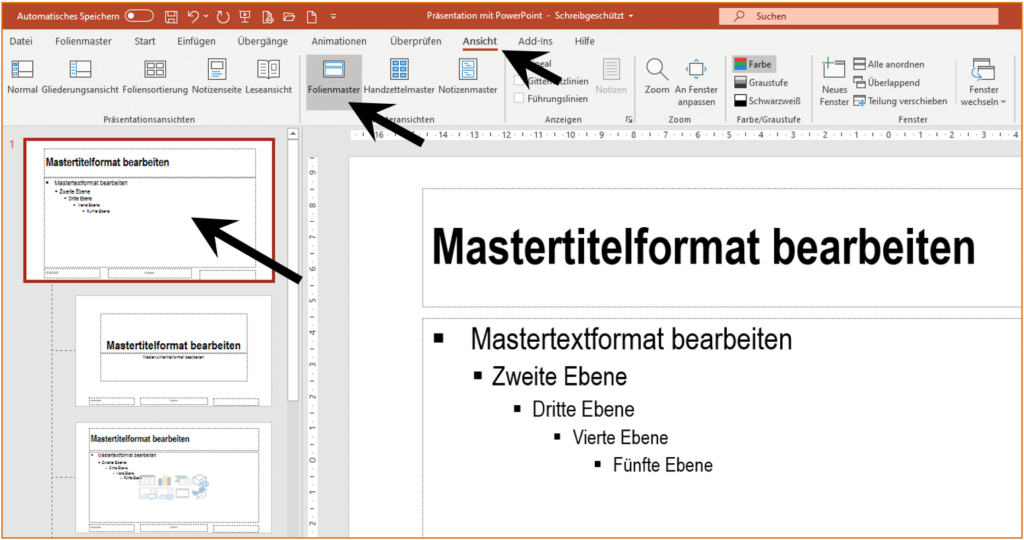Open the Handzettelmaster view
The height and width of the screenshot is (540, 1024).
[x=398, y=76]
